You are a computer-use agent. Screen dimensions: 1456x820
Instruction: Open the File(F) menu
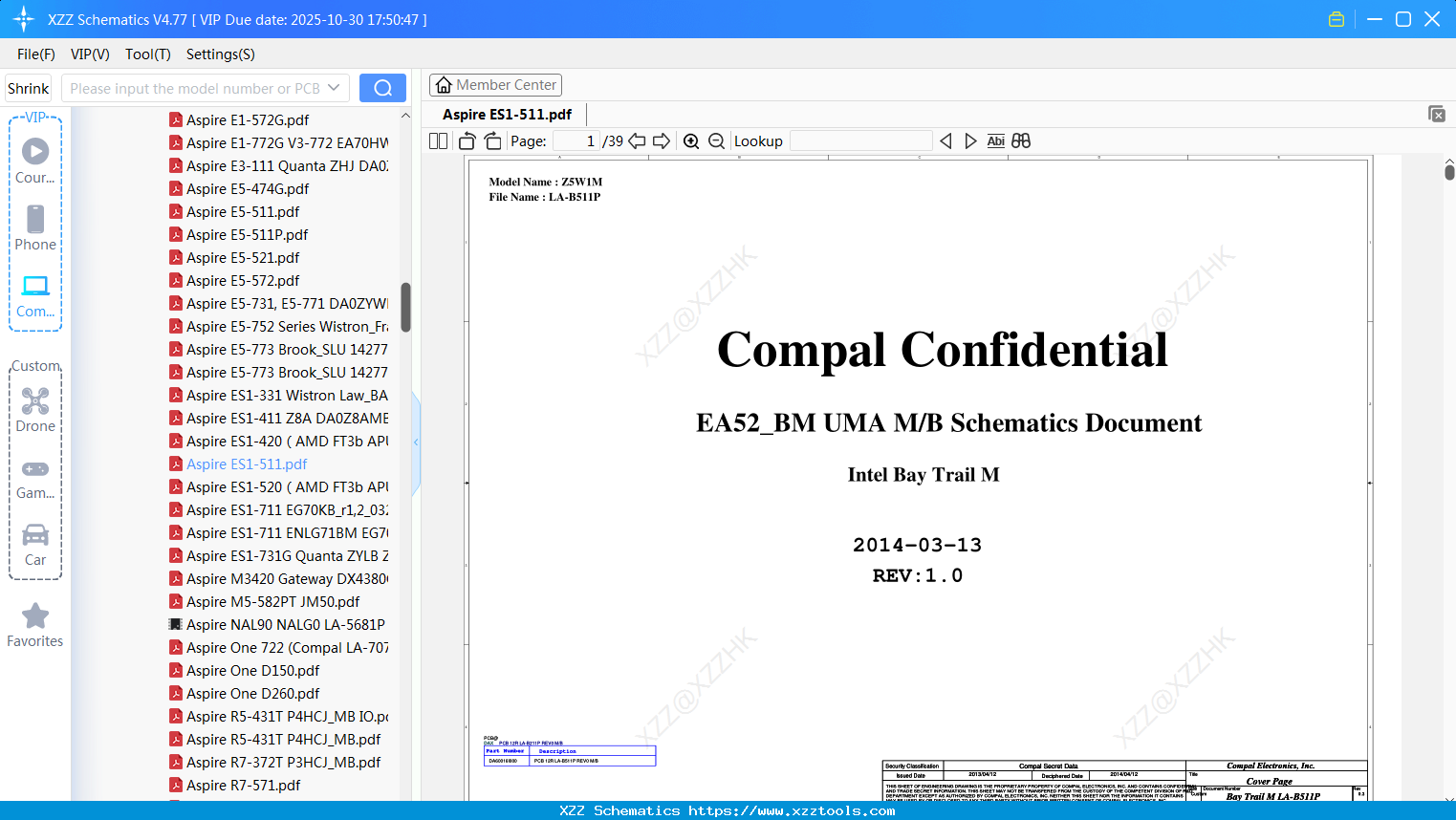[36, 54]
